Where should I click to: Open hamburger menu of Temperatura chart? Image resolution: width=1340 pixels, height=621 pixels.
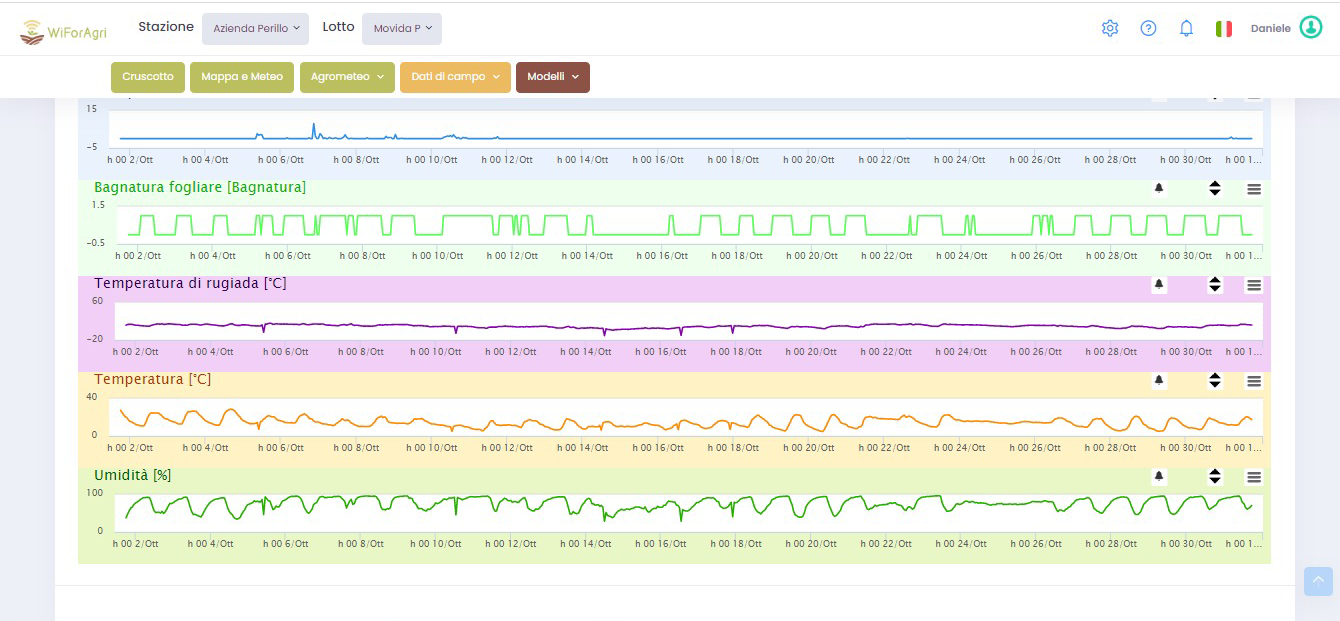(x=1254, y=381)
